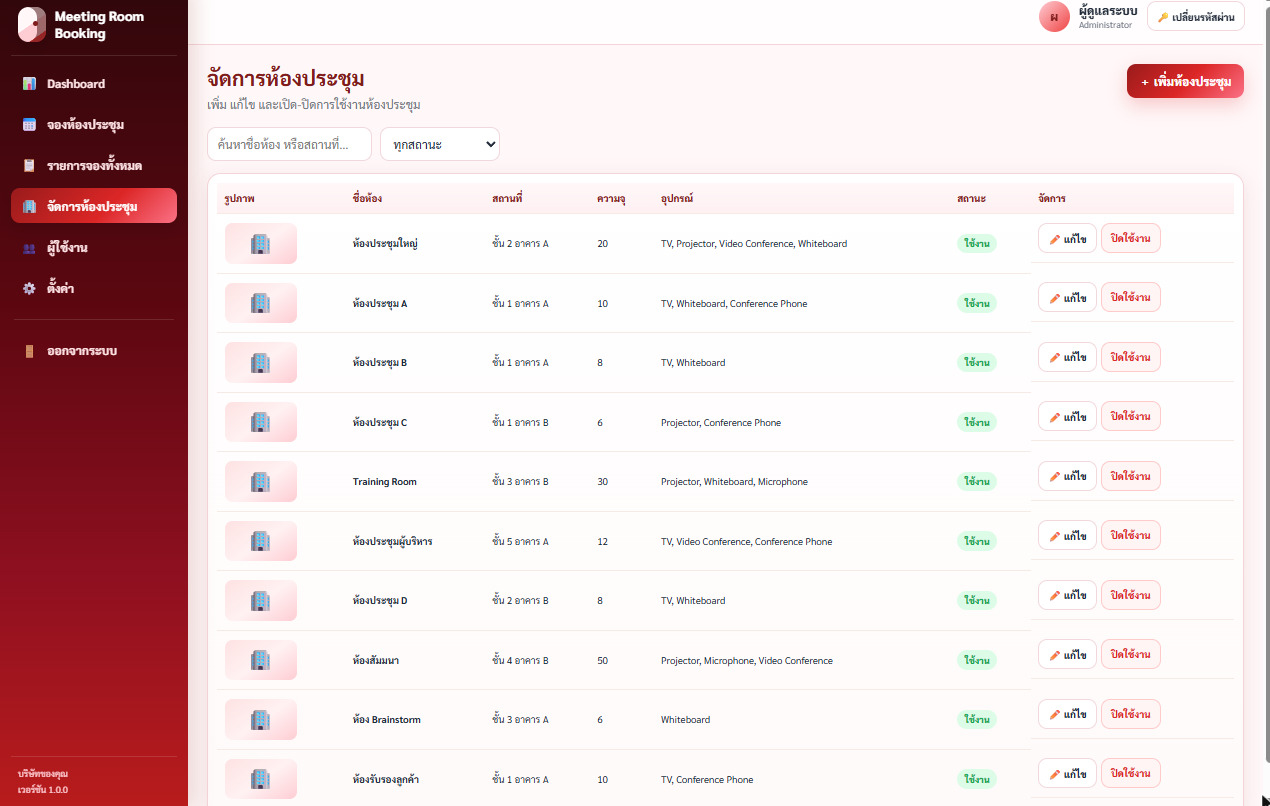Viewport: 1270px width, 806px height.
Task: Click room name ห้องรับรองลูกค้า
Action: tap(386, 780)
